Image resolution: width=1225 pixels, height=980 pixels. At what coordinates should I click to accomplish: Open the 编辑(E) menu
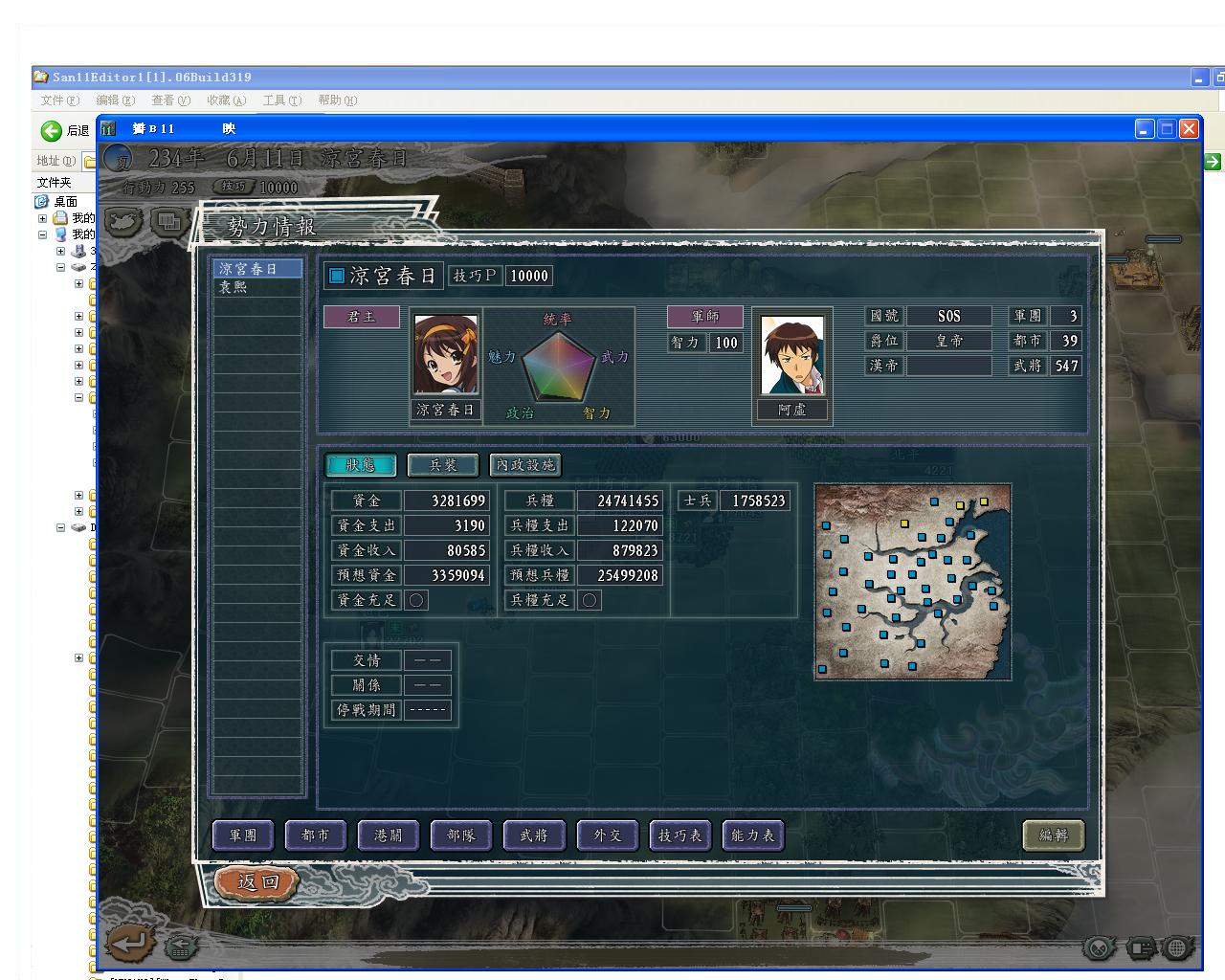(x=115, y=100)
